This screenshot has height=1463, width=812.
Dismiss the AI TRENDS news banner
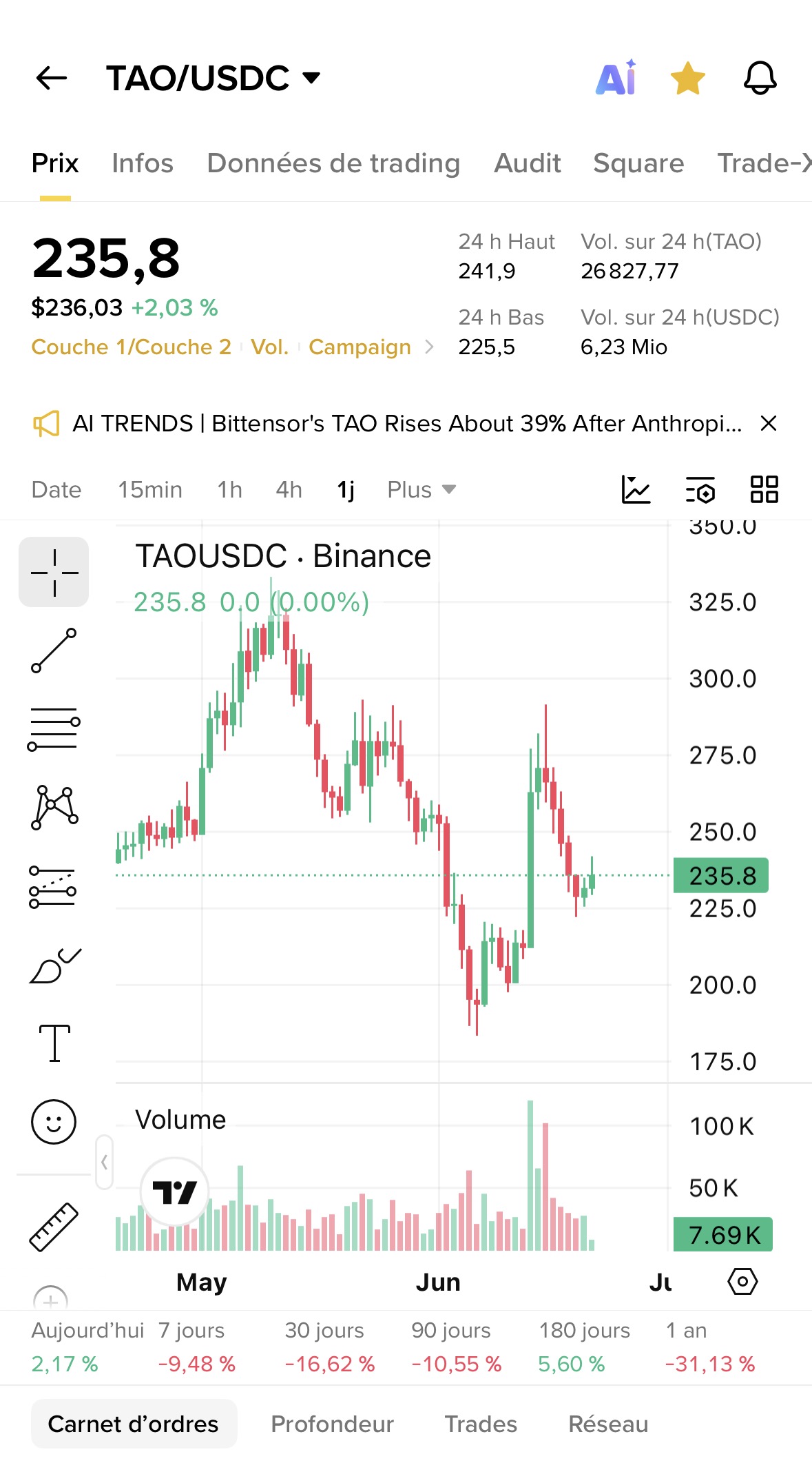point(769,423)
